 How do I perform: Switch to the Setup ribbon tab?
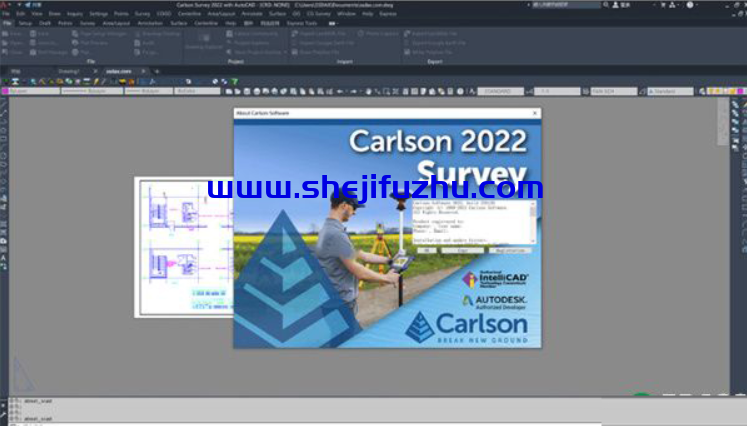click(25, 23)
